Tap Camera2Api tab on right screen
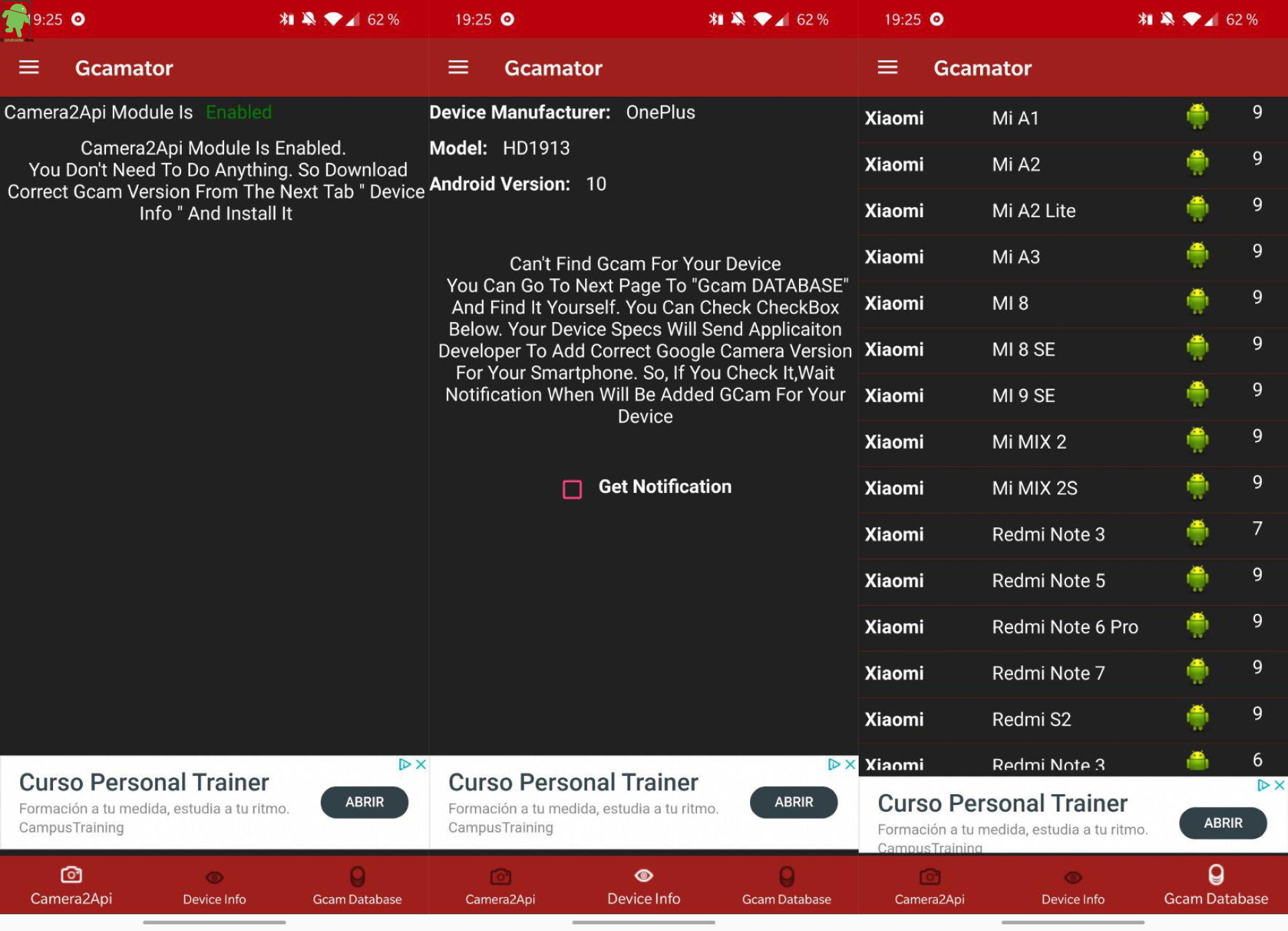The image size is (1288, 931). point(929,886)
